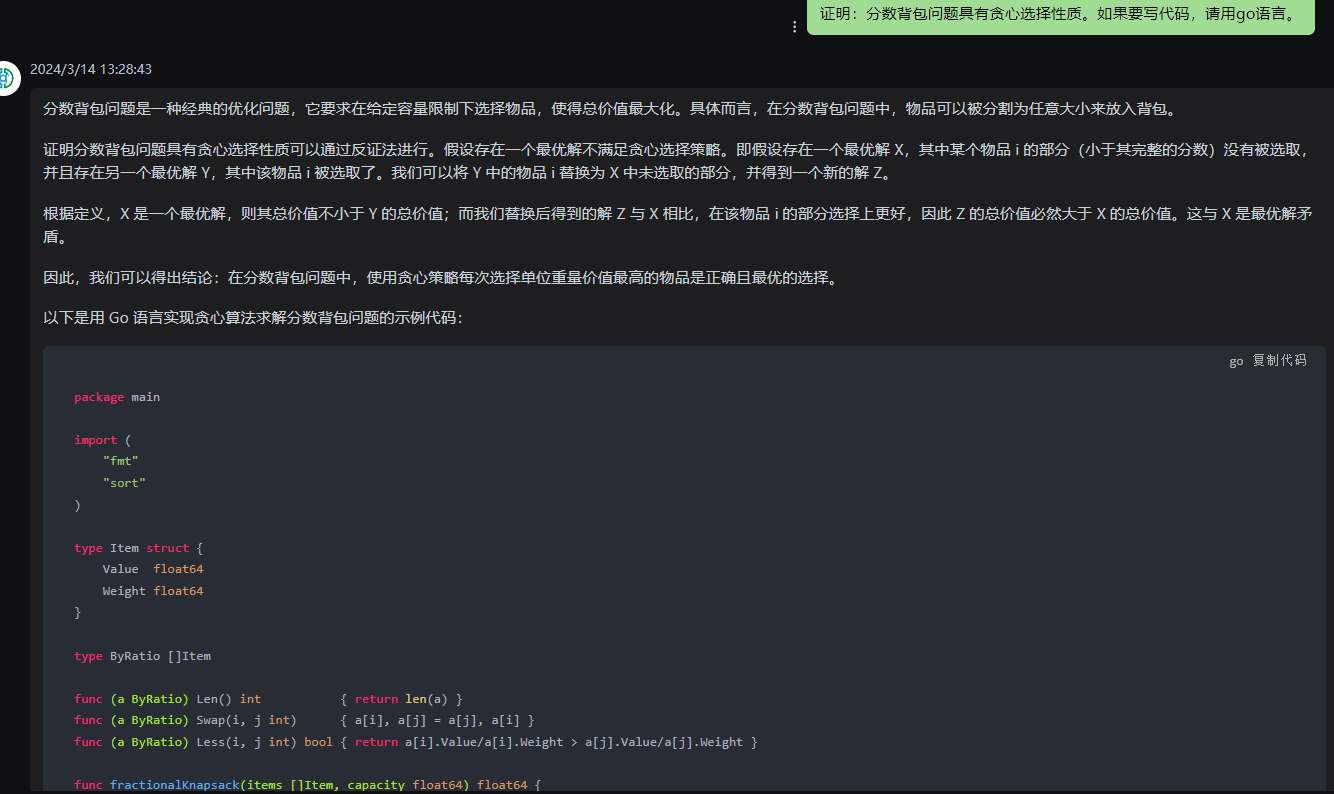Click the timestamp 2024/3/14 13:28:43
This screenshot has width=1334, height=794.
click(91, 69)
